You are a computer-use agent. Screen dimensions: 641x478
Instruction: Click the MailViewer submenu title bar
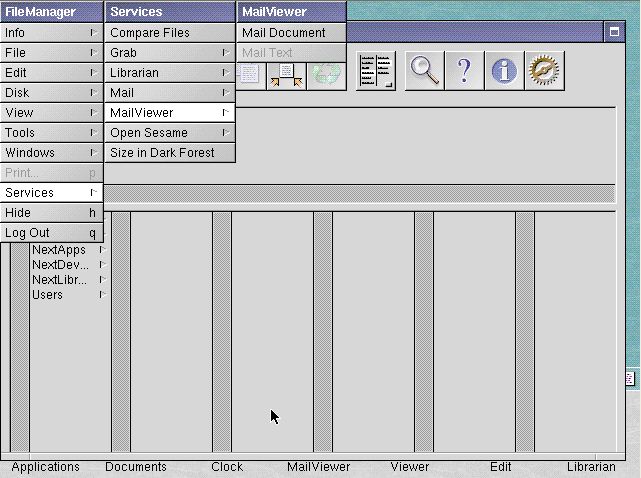(x=291, y=11)
